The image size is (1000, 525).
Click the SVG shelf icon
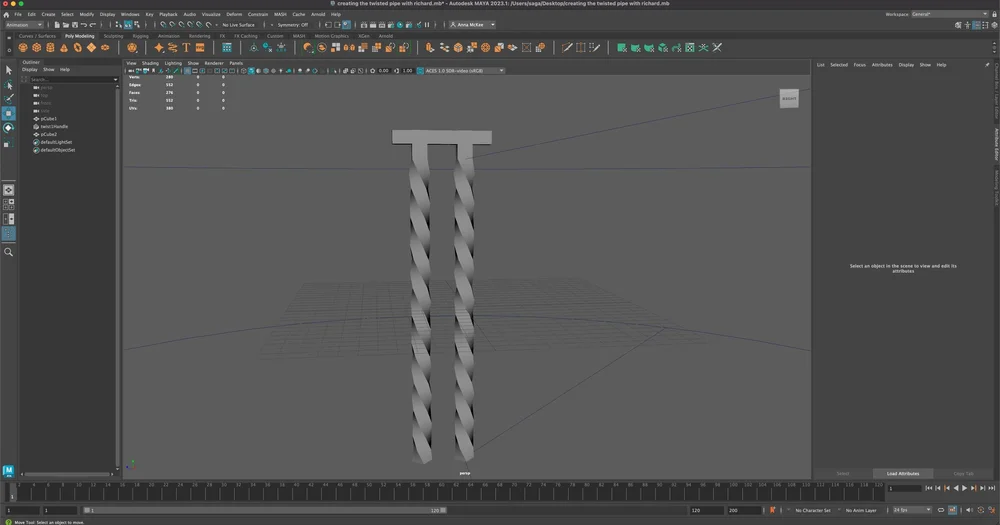tap(200, 48)
